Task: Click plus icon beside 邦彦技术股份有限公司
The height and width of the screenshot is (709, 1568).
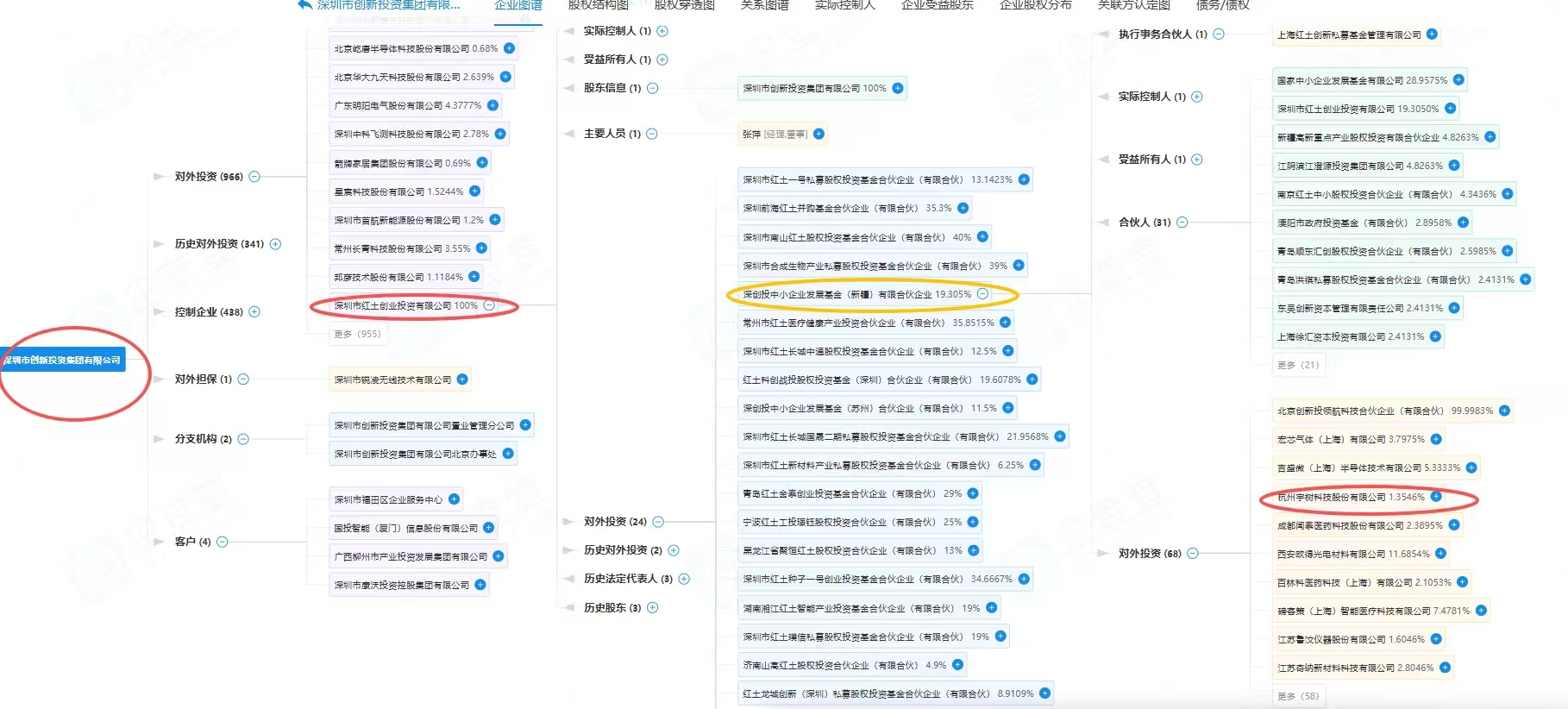Action: 474,276
